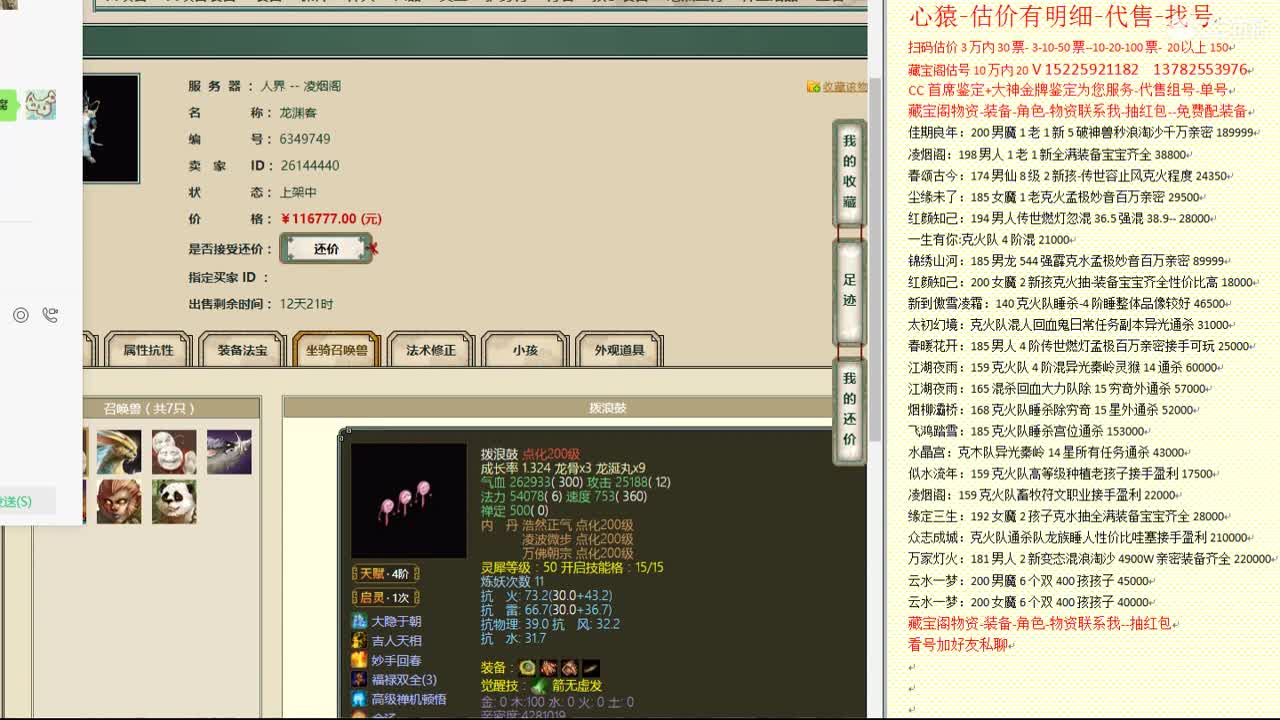Viewport: 1280px width, 720px height.
Task: Click the green jade equipment icon
Action: [x=527, y=667]
